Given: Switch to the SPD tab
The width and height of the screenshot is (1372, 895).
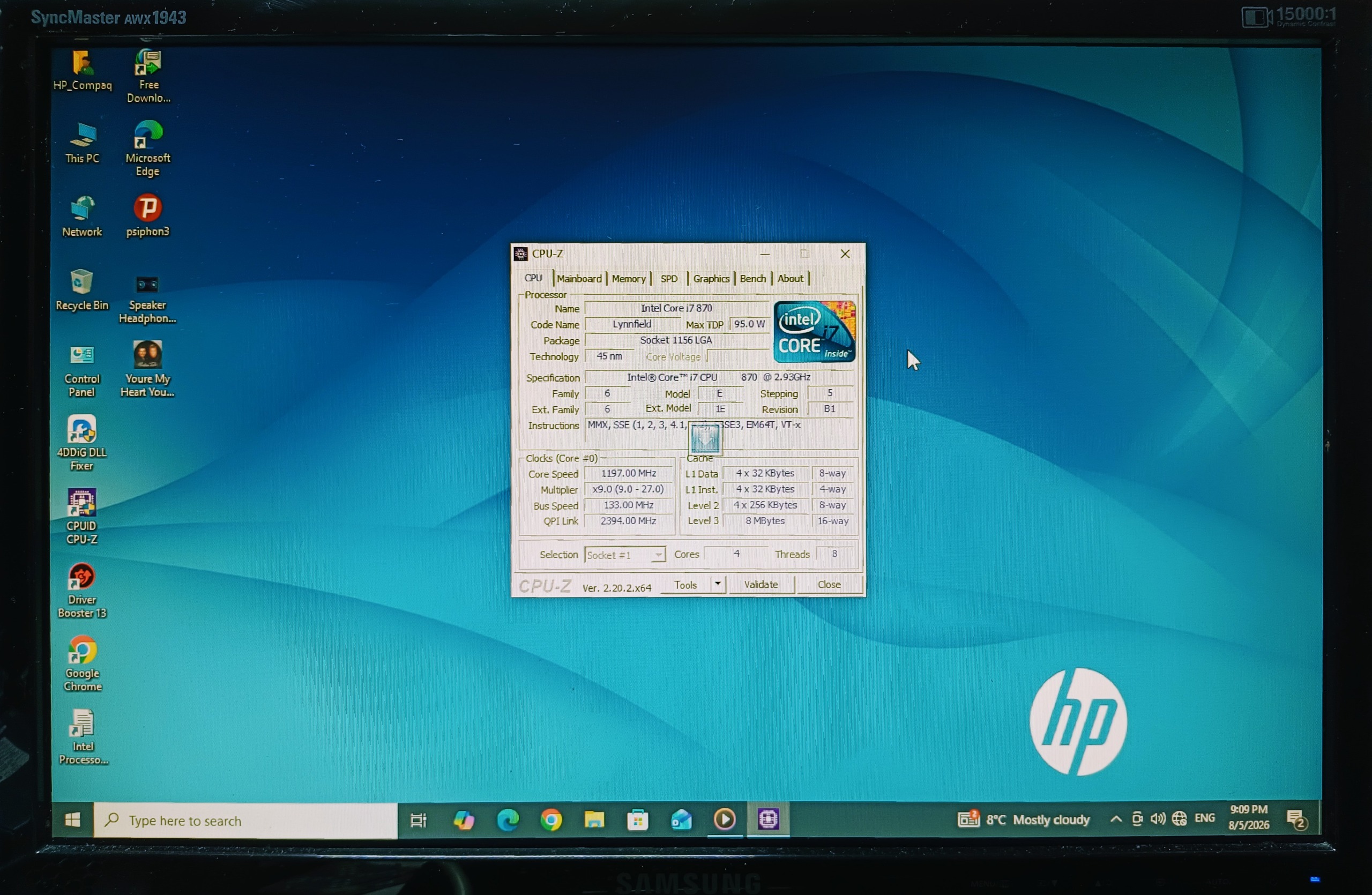Looking at the screenshot, I should point(669,278).
